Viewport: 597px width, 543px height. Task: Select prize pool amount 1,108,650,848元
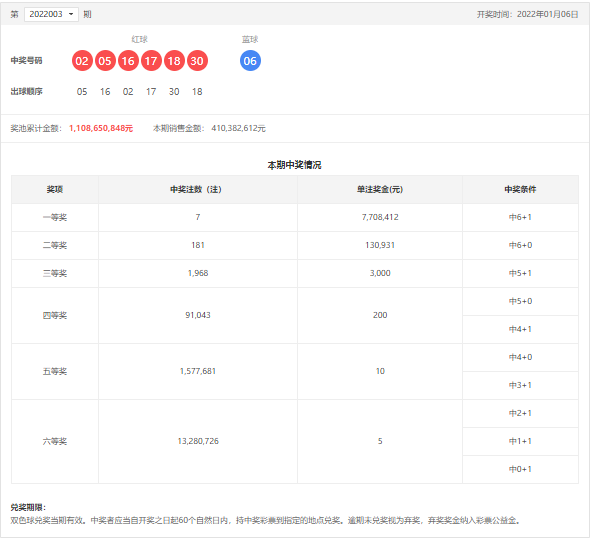coord(101,128)
